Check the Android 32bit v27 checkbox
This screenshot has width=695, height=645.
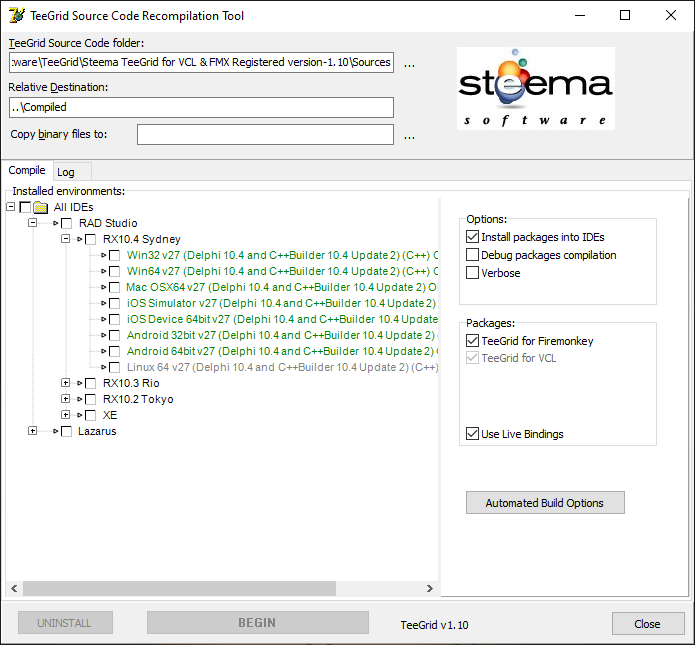click(114, 335)
